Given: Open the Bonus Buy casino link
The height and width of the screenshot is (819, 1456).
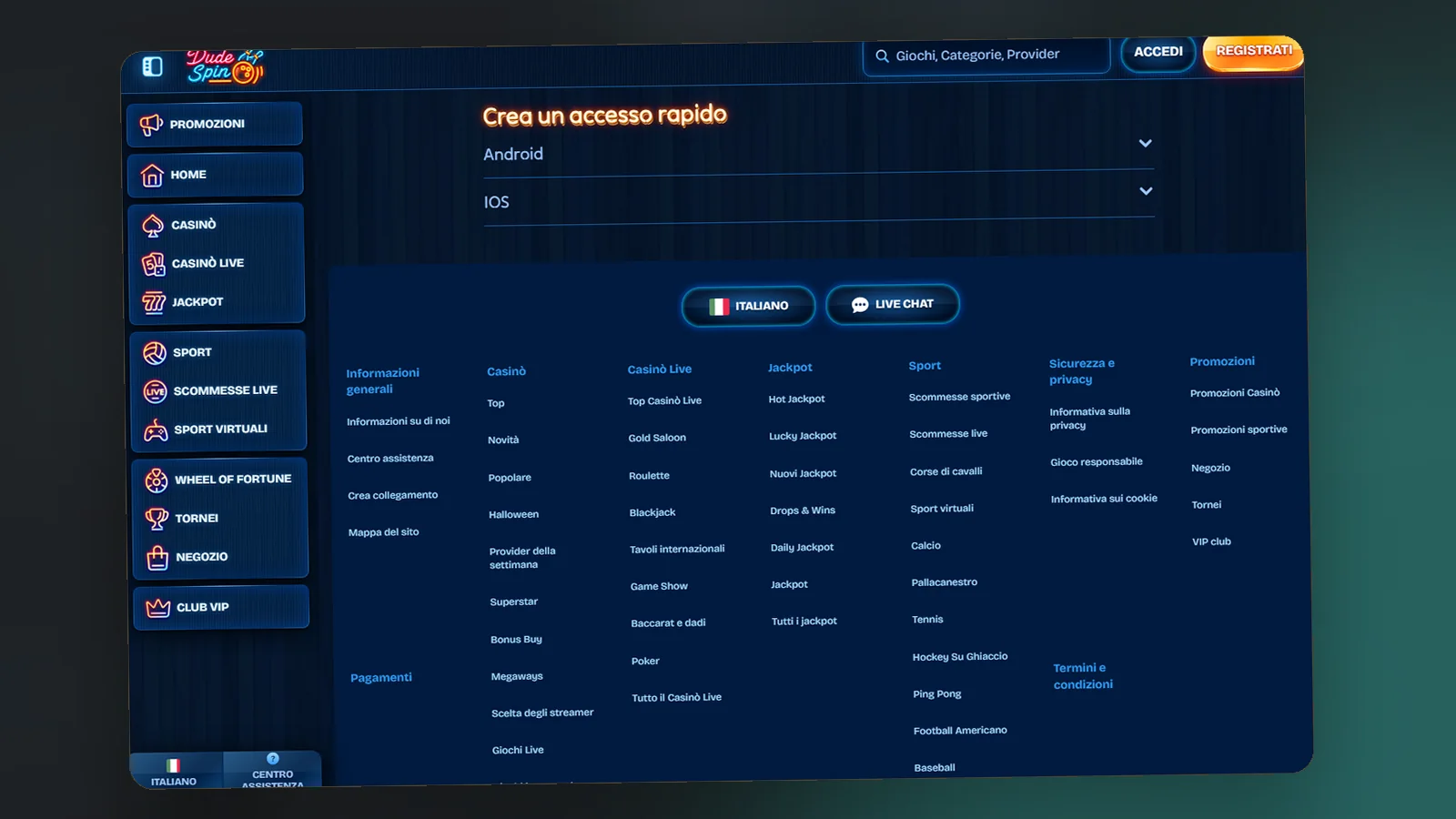Looking at the screenshot, I should [516, 640].
